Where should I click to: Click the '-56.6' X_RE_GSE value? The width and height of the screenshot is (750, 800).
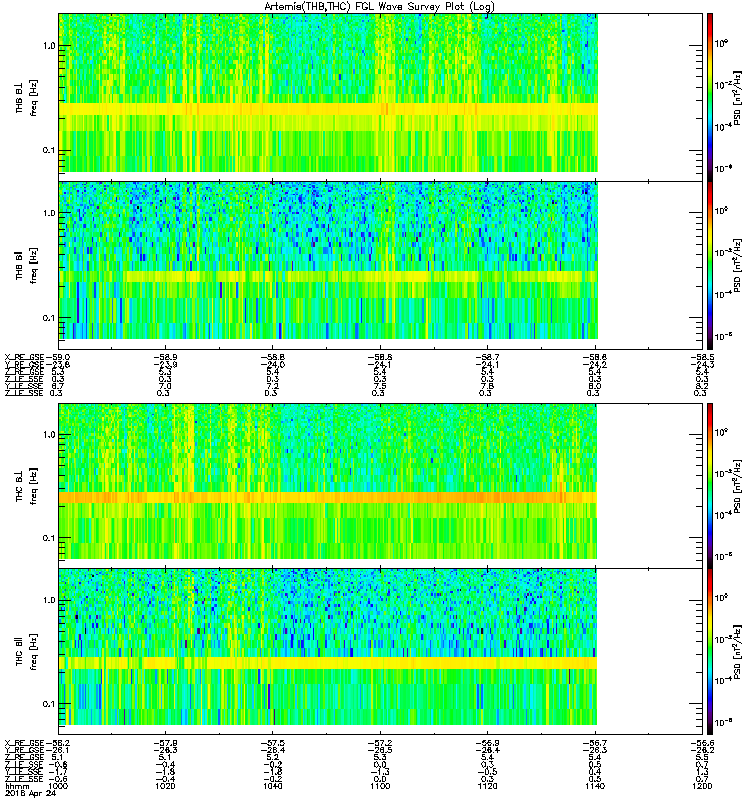(703, 743)
